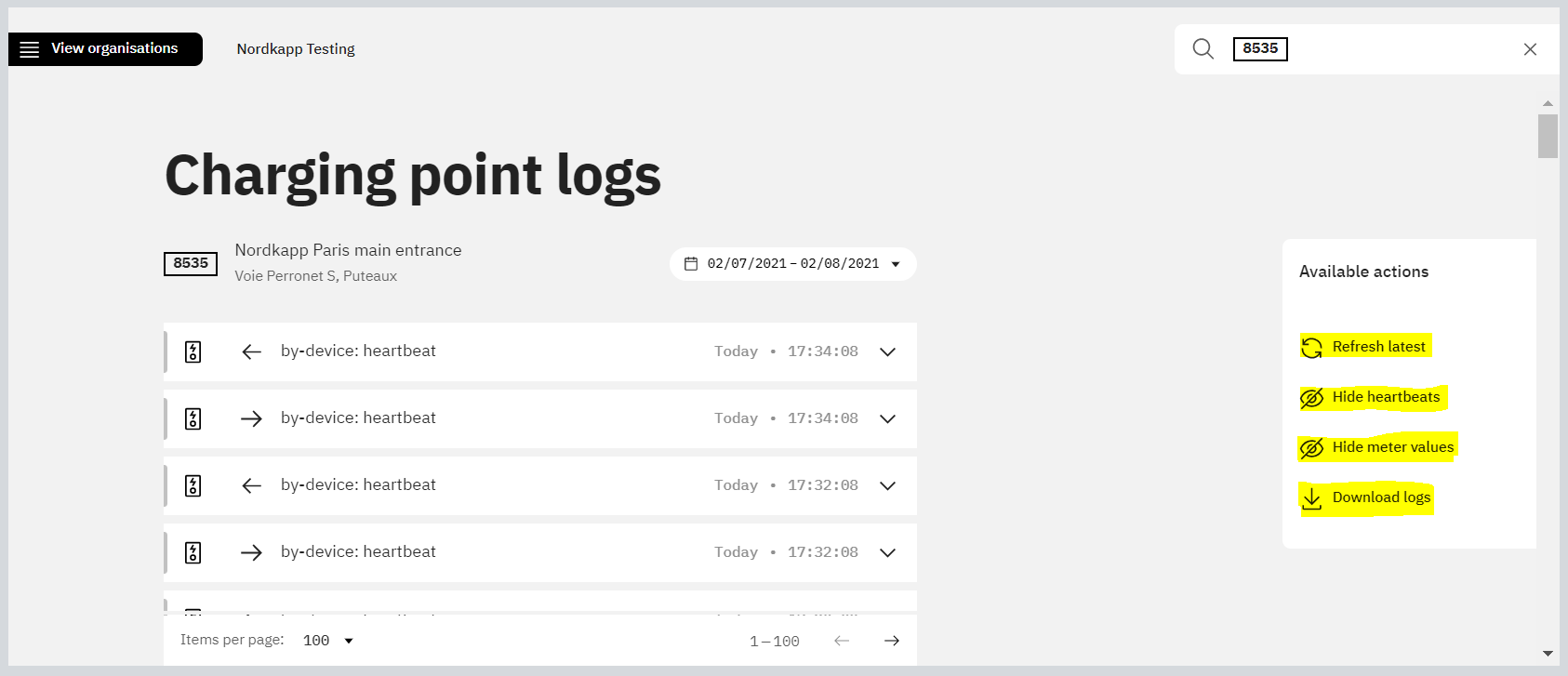The height and width of the screenshot is (676, 1568).
Task: Click the Refresh latest circular arrows icon
Action: [x=1311, y=347]
